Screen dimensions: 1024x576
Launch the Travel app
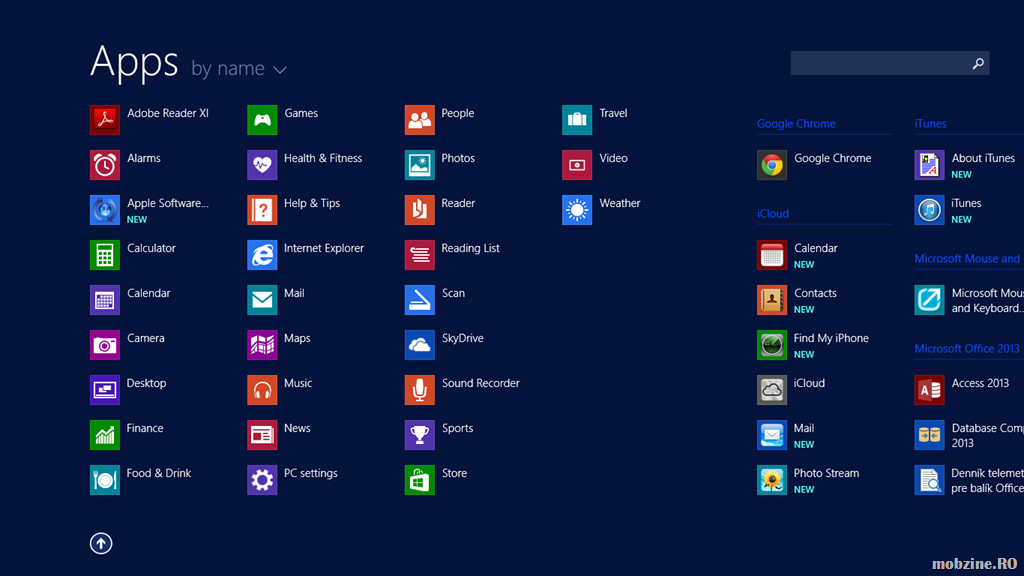pos(595,120)
